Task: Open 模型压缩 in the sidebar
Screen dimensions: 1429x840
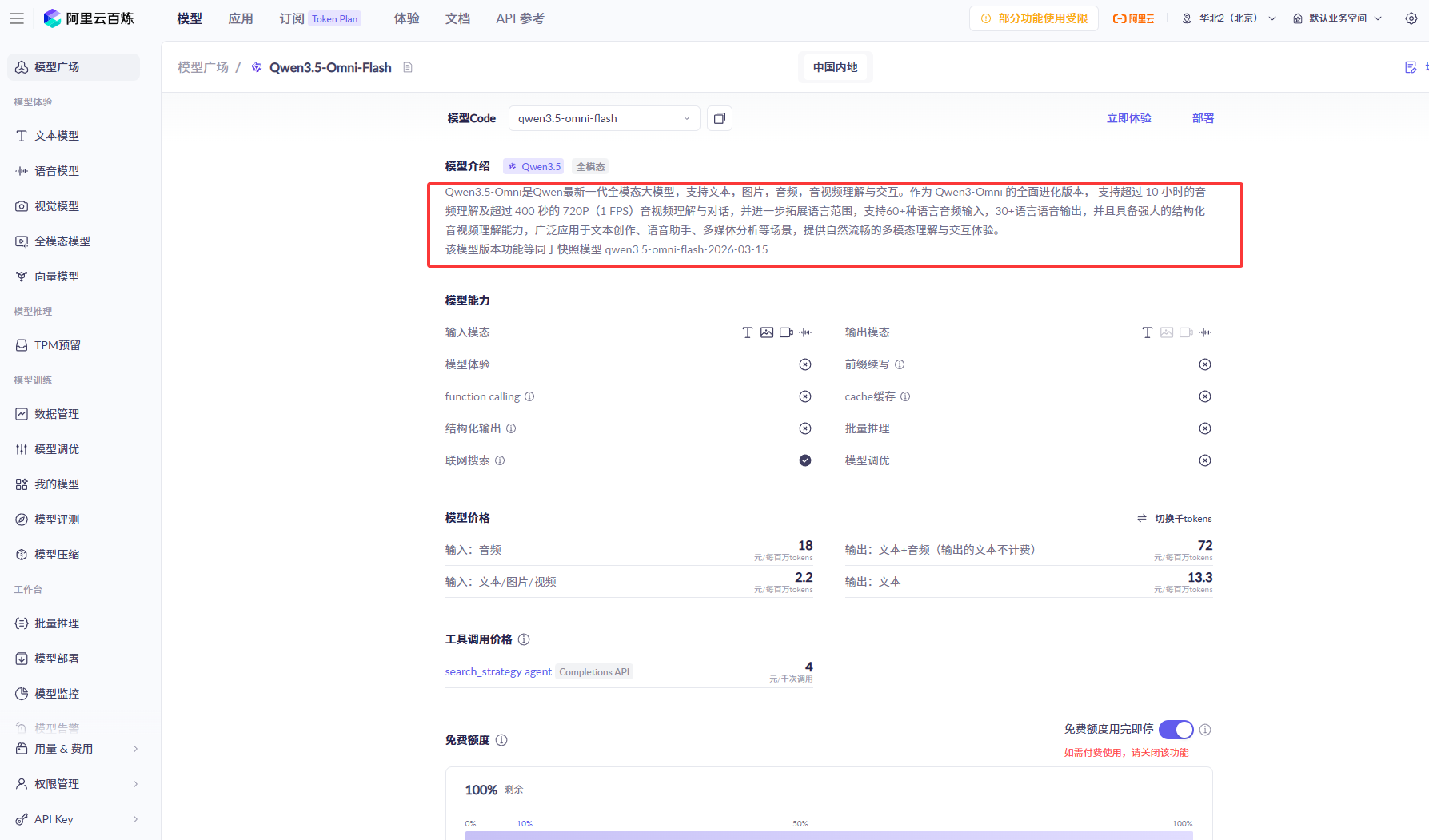Action: 74,555
